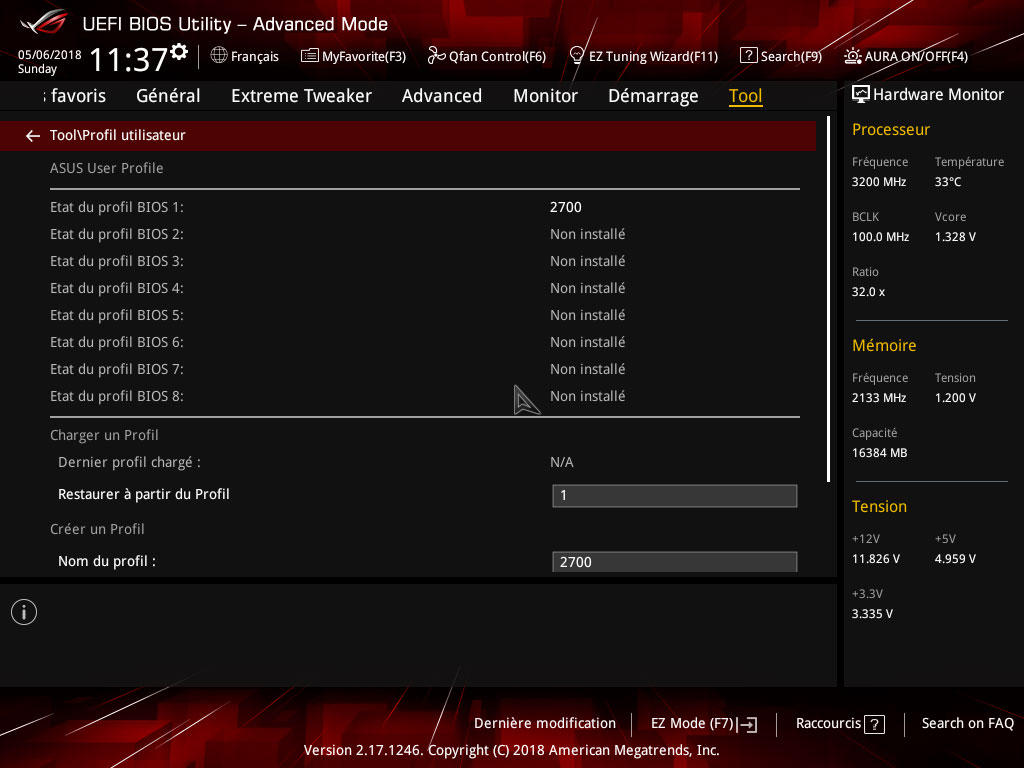Click the EZ Mode exit arrow icon
The width and height of the screenshot is (1024, 768).
tap(747, 724)
